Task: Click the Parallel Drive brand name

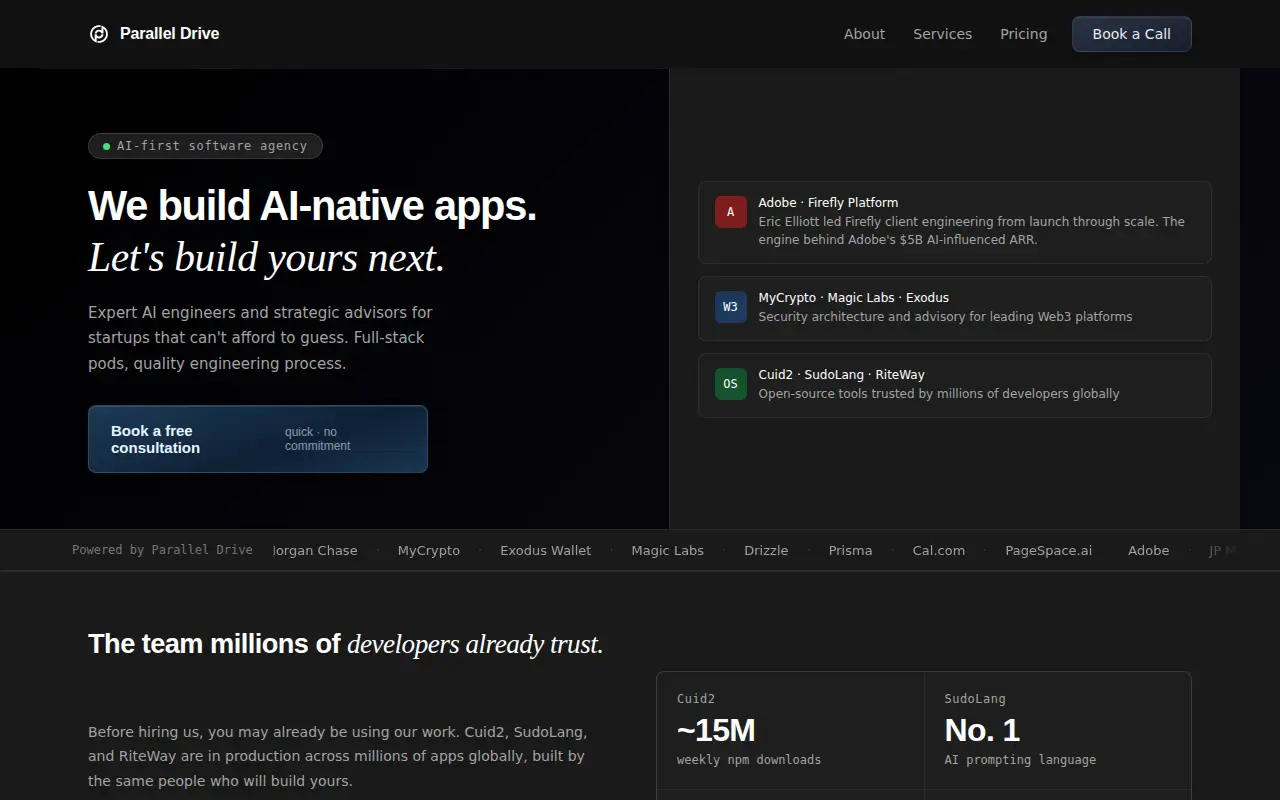Action: point(169,34)
